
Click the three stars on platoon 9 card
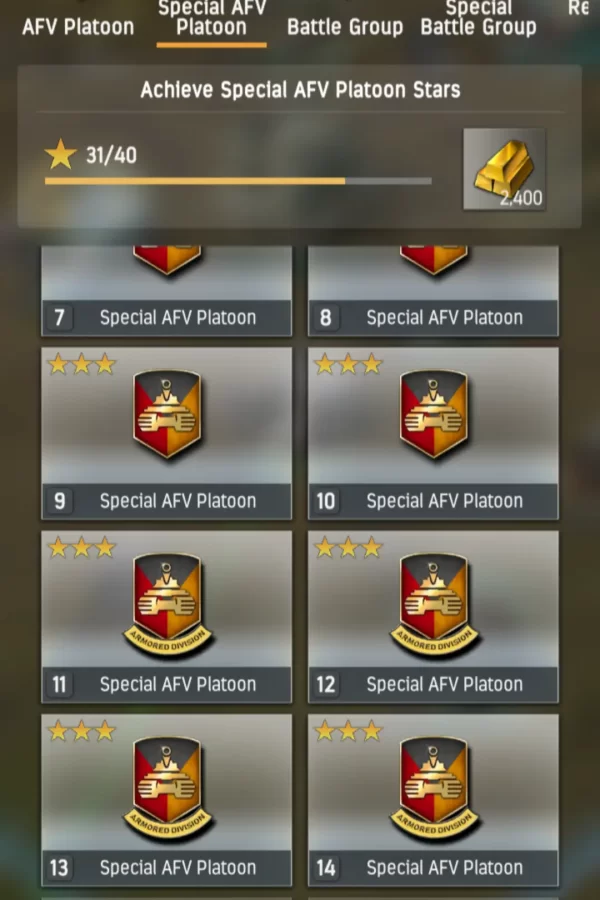point(82,364)
